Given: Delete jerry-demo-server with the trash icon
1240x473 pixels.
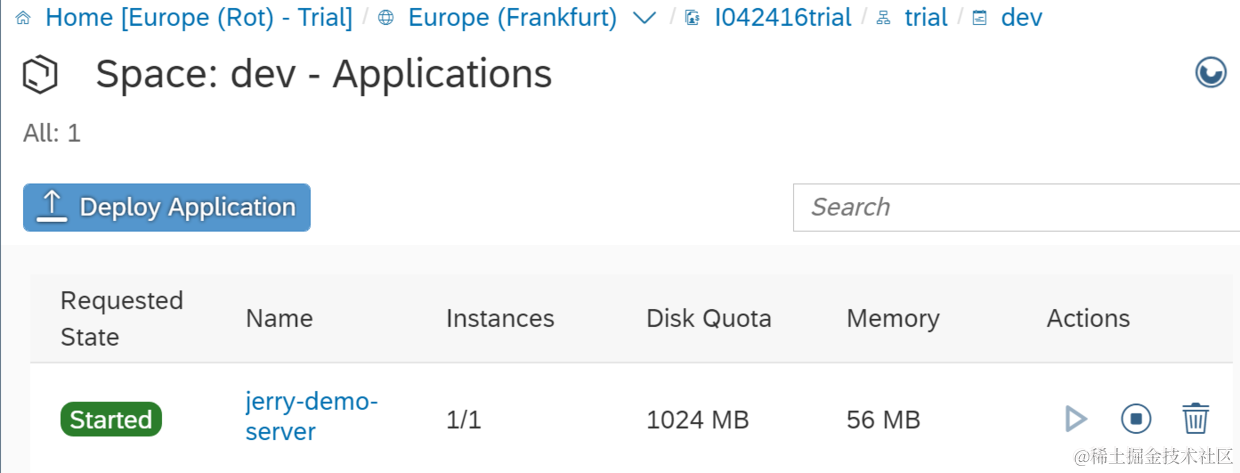Looking at the screenshot, I should [x=1196, y=418].
